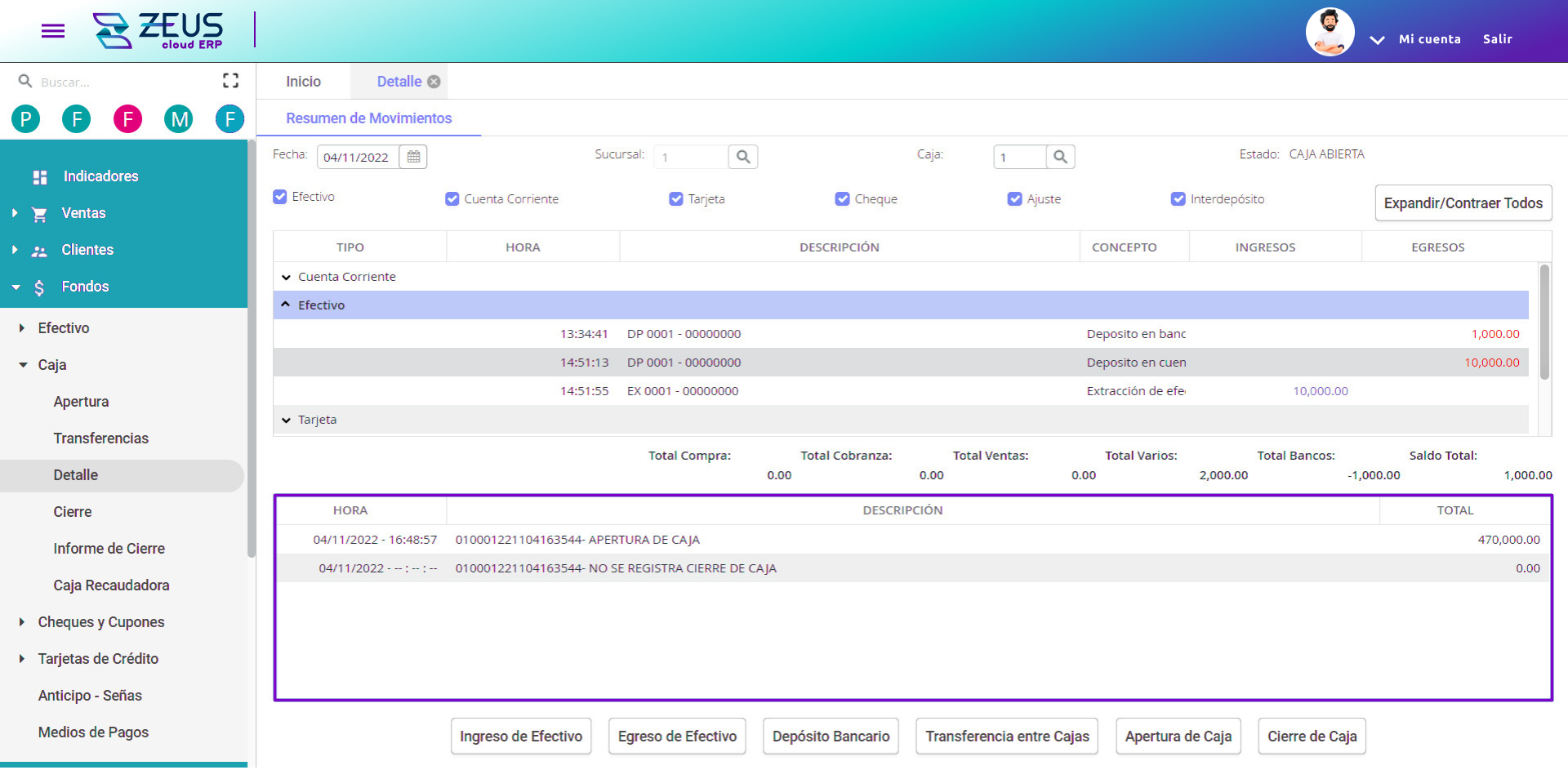1568x770 pixels.
Task: Click the Sucursal search magnifier
Action: point(742,156)
